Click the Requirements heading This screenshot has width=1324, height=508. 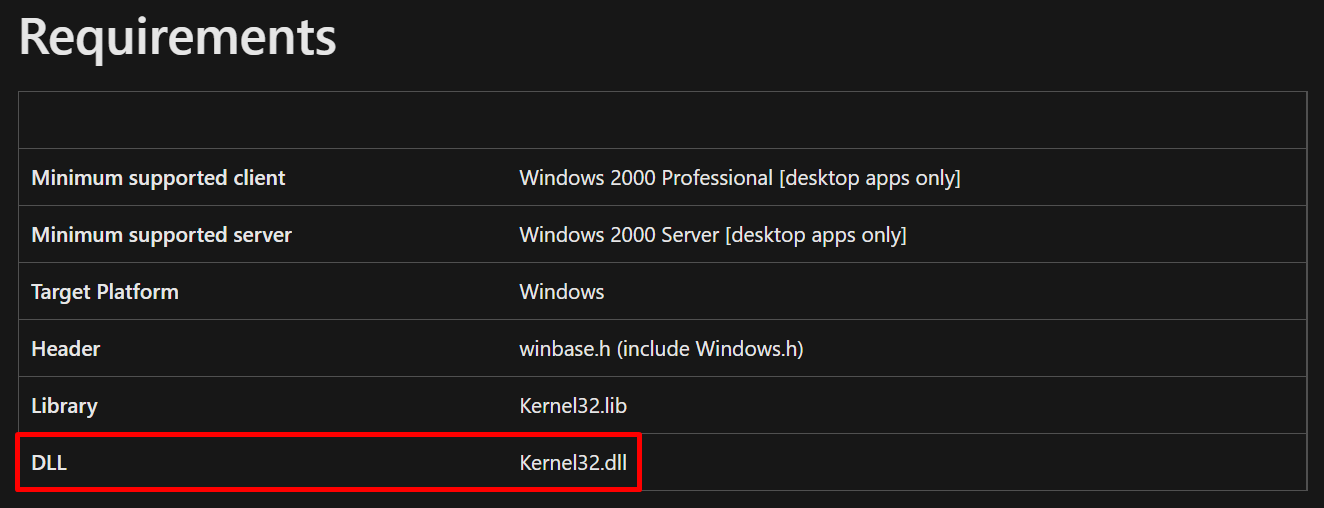click(178, 38)
